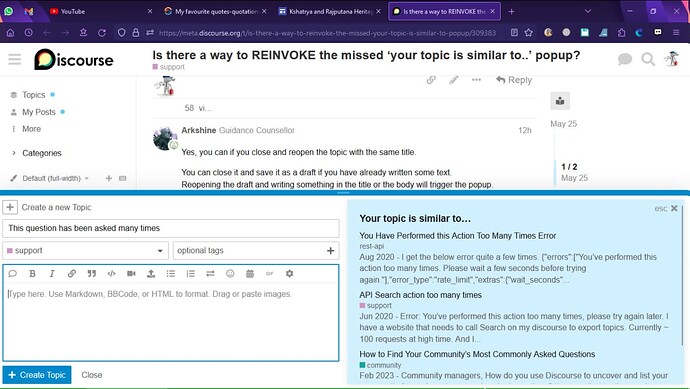Open the chat bubble icon in Discourse header
Image resolution: width=690 pixels, height=389 pixels.
(x=624, y=59)
